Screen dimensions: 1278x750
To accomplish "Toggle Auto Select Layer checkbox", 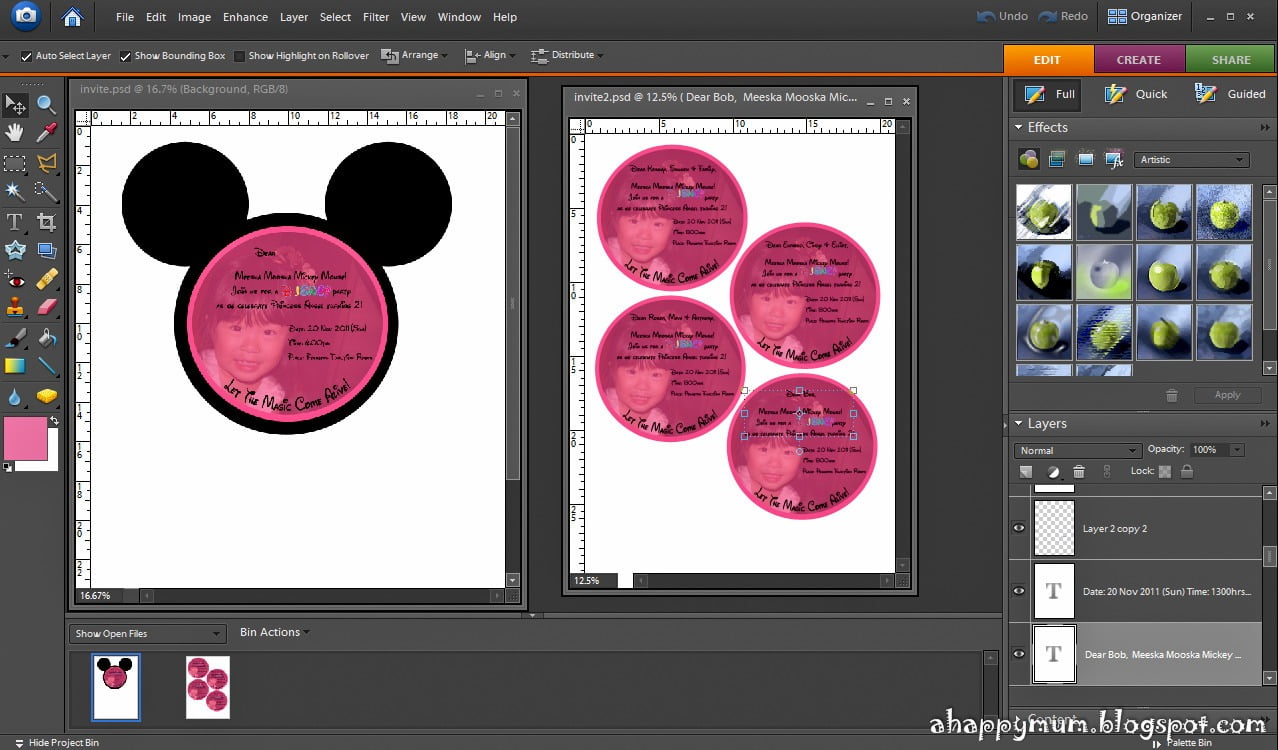I will (26, 56).
